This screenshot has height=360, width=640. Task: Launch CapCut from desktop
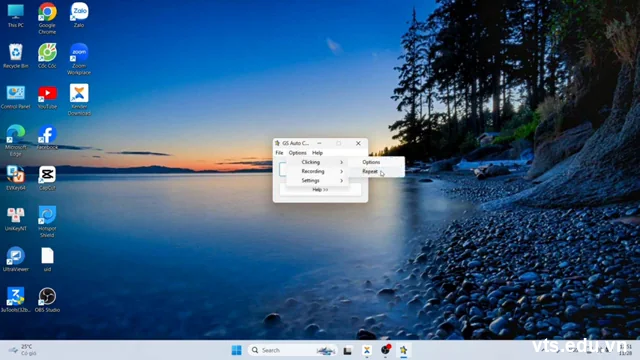point(47,178)
